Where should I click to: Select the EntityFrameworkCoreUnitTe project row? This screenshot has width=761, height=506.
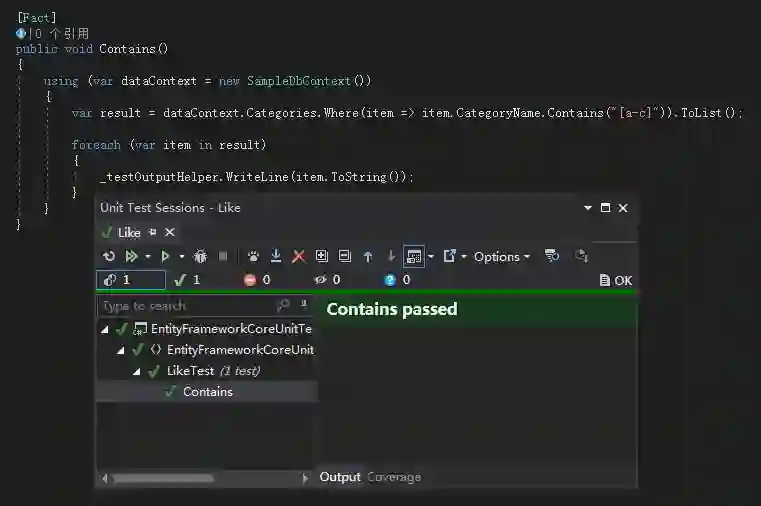click(207, 329)
